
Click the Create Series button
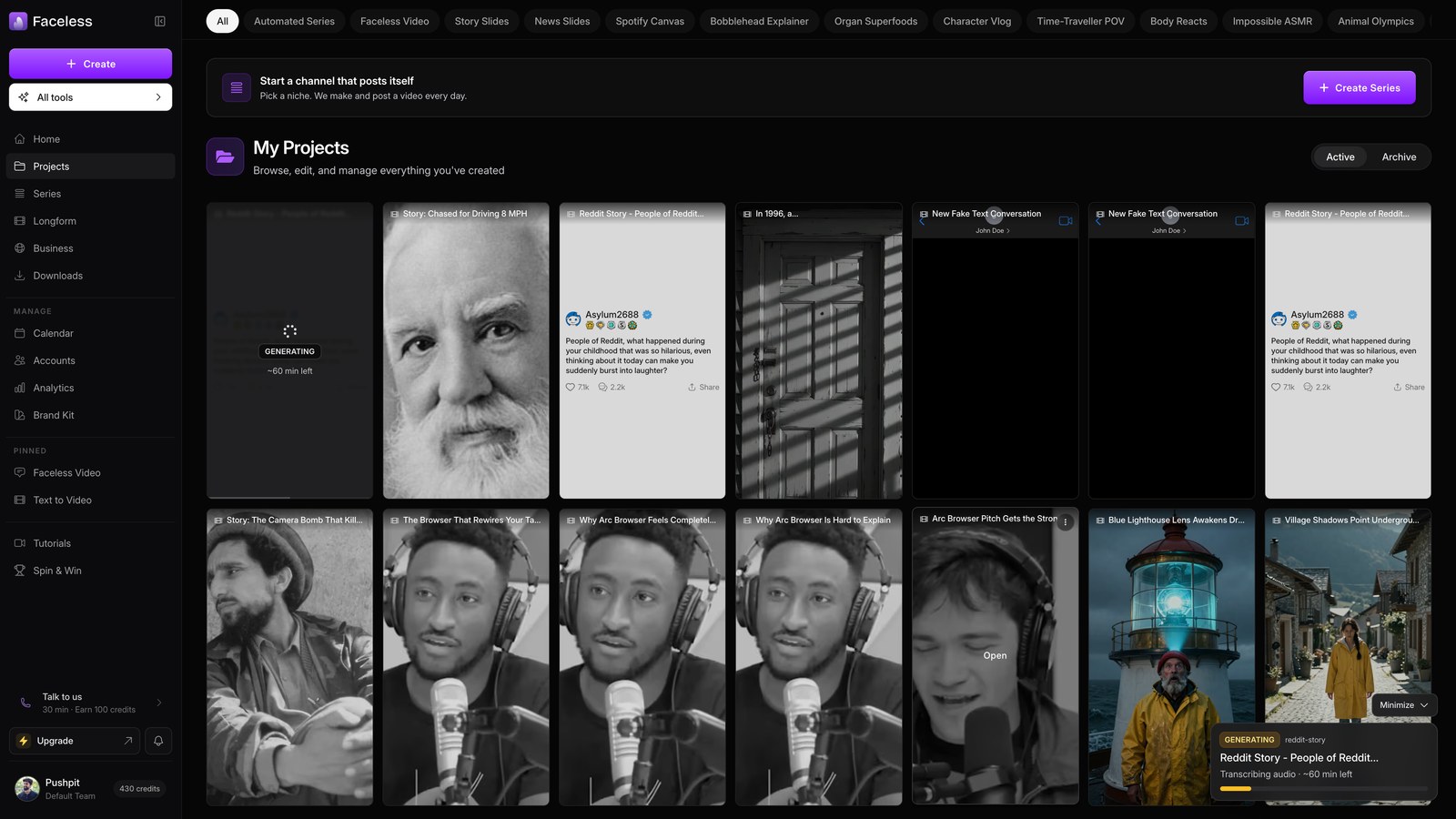(1360, 88)
